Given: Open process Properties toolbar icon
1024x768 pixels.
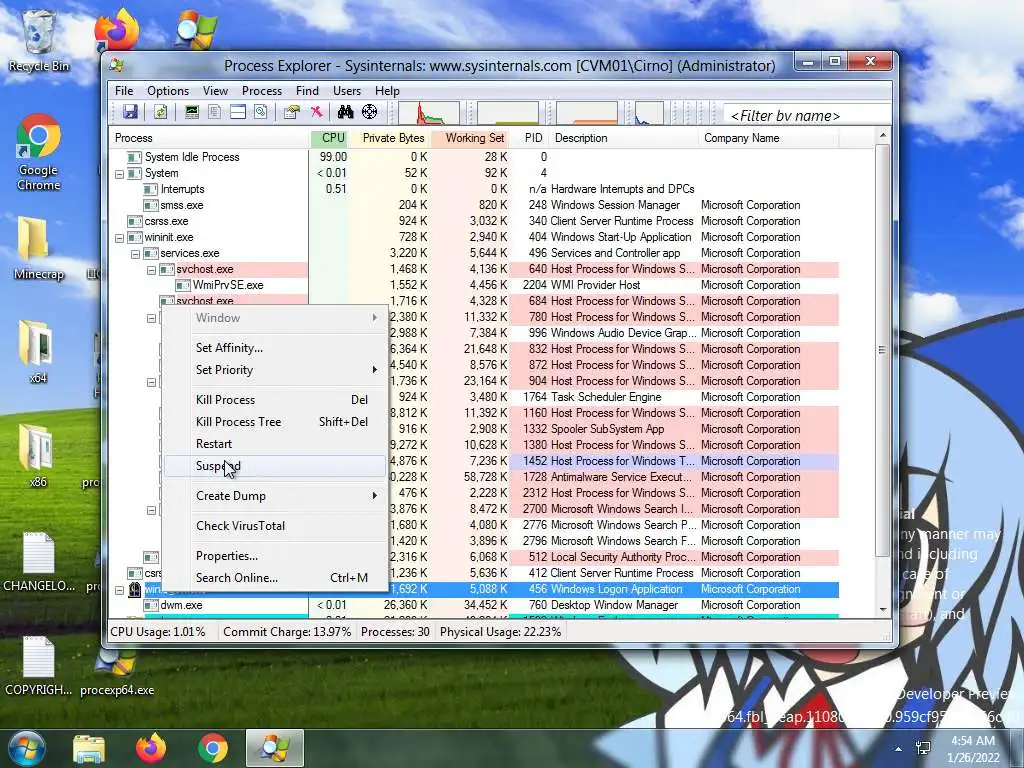Looking at the screenshot, I should pos(291,112).
